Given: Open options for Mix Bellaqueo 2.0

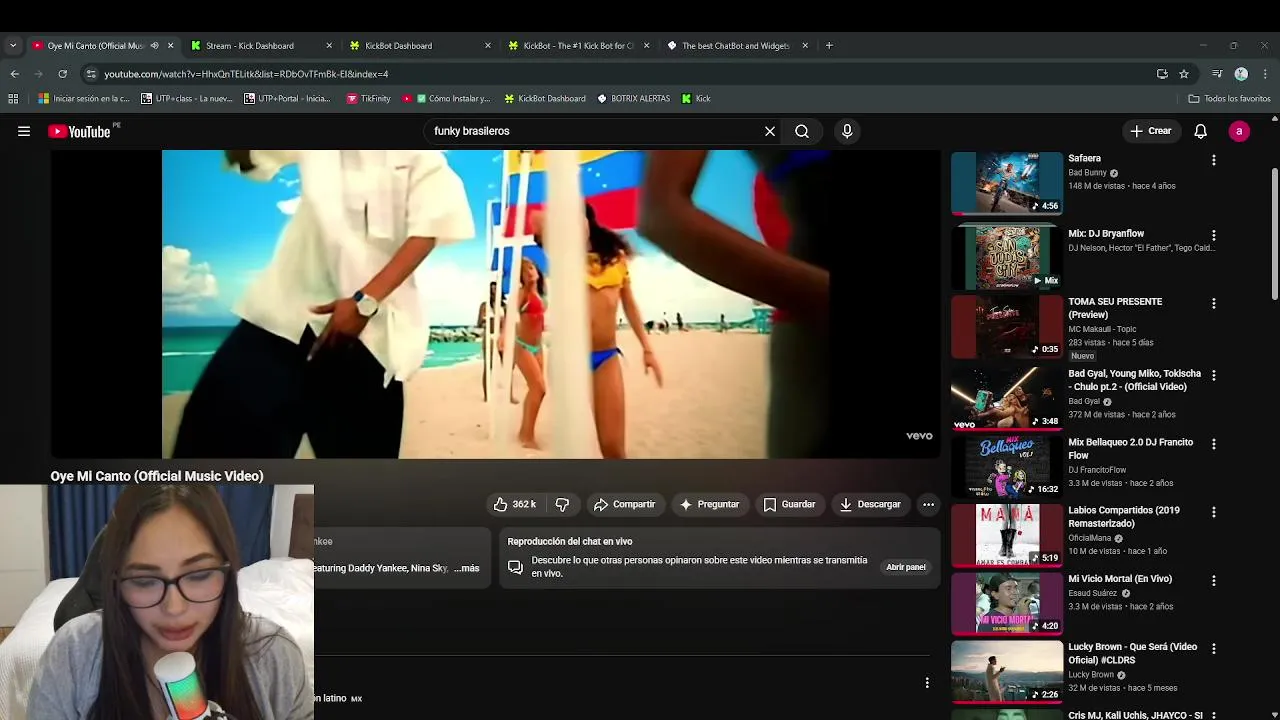Looking at the screenshot, I should coord(1214,444).
